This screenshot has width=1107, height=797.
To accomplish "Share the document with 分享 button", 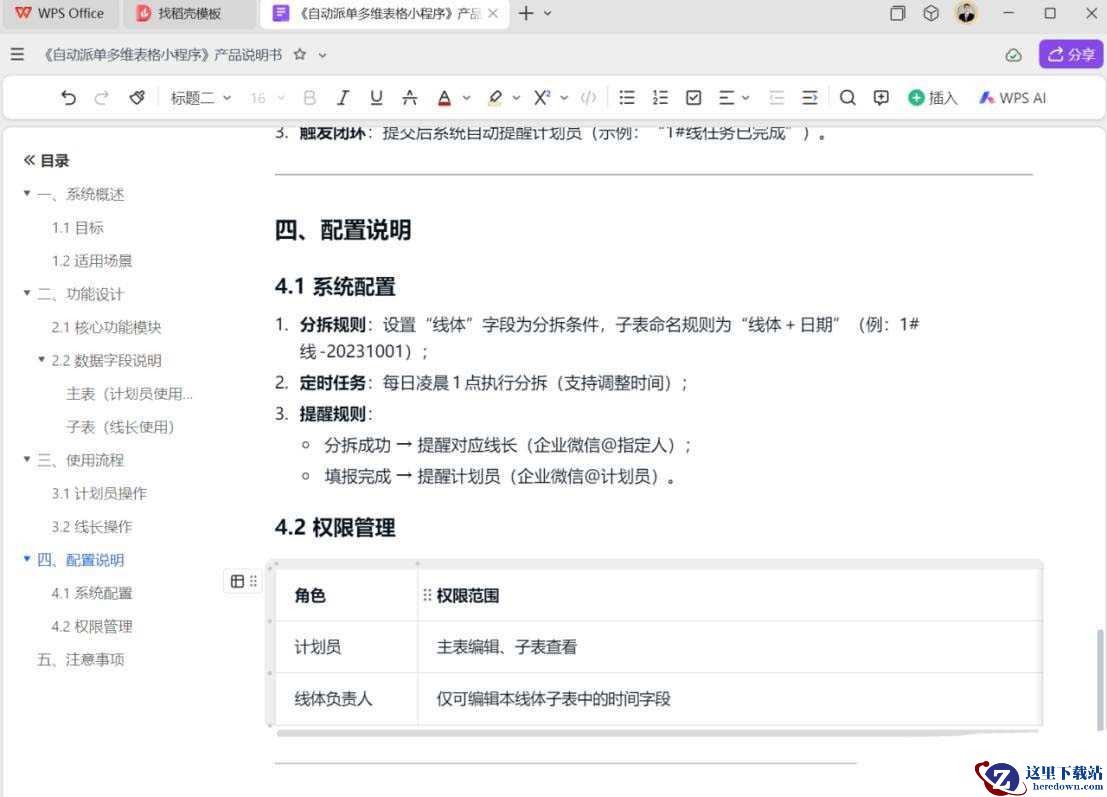I will [x=1070, y=54].
